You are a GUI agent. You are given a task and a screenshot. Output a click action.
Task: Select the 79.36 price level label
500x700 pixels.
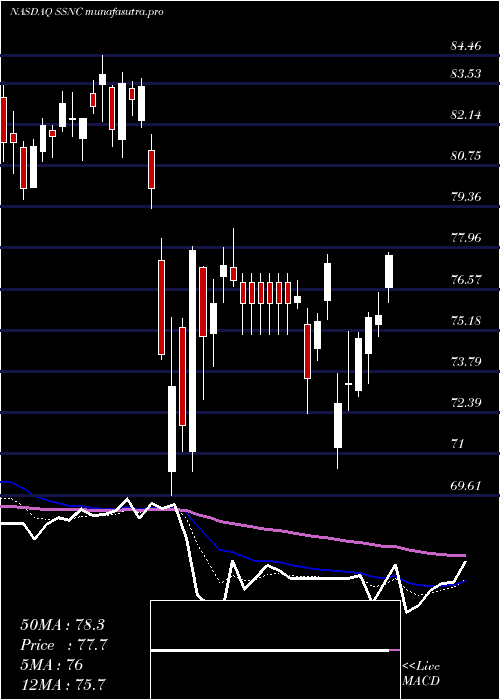(466, 197)
